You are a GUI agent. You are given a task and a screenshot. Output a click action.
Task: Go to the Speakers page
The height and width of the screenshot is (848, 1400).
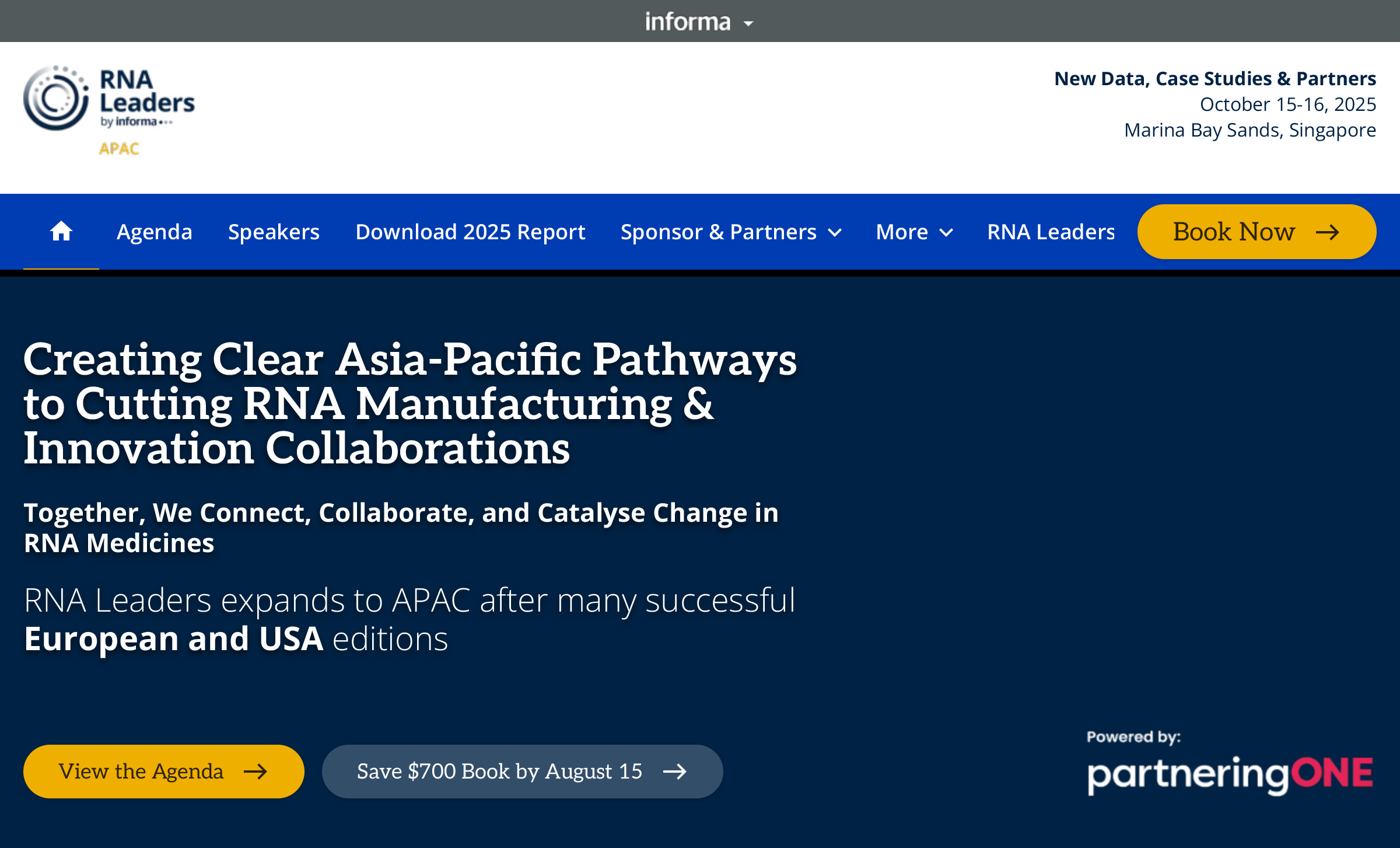pyautogui.click(x=274, y=232)
